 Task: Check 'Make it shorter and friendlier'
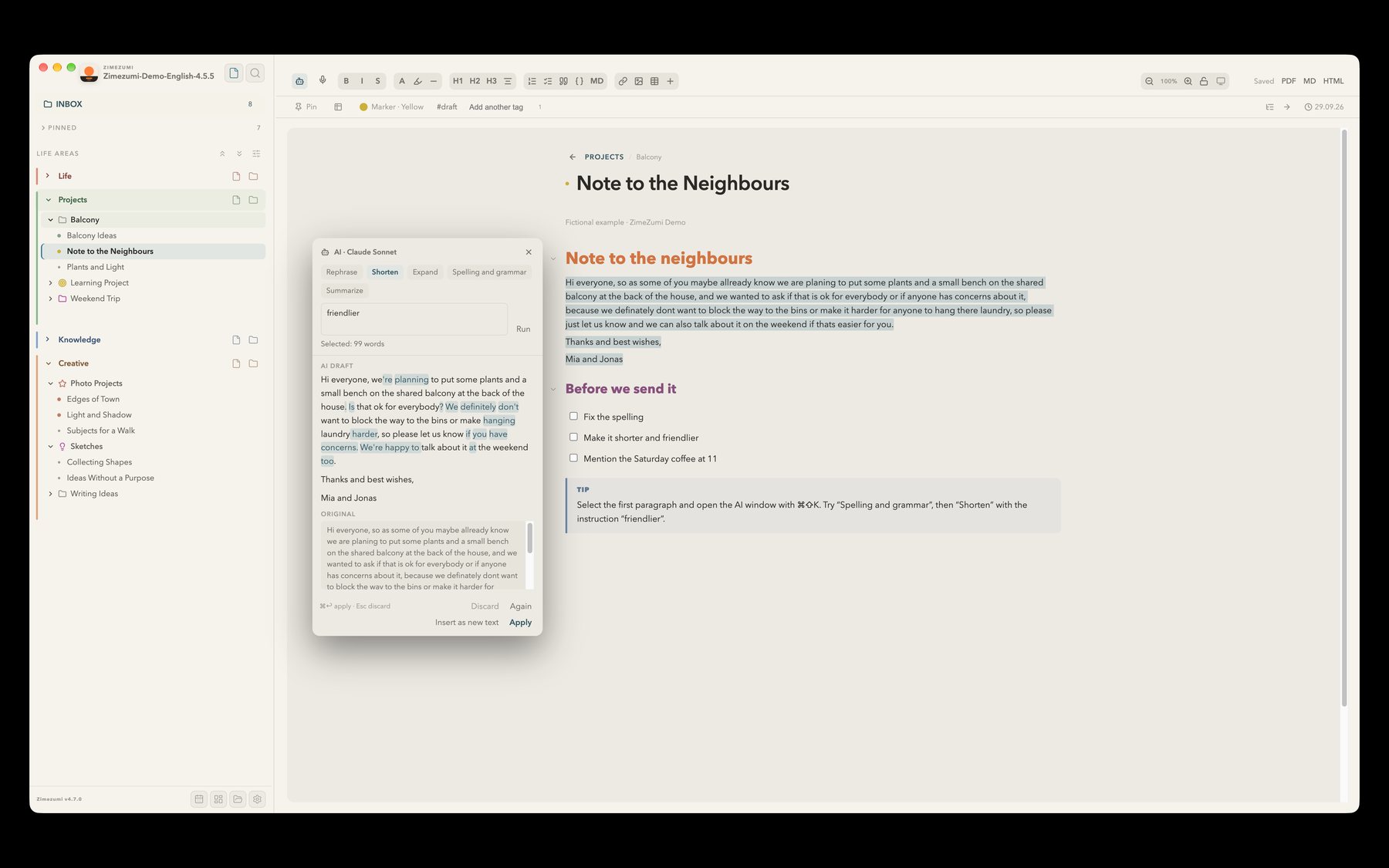(573, 437)
